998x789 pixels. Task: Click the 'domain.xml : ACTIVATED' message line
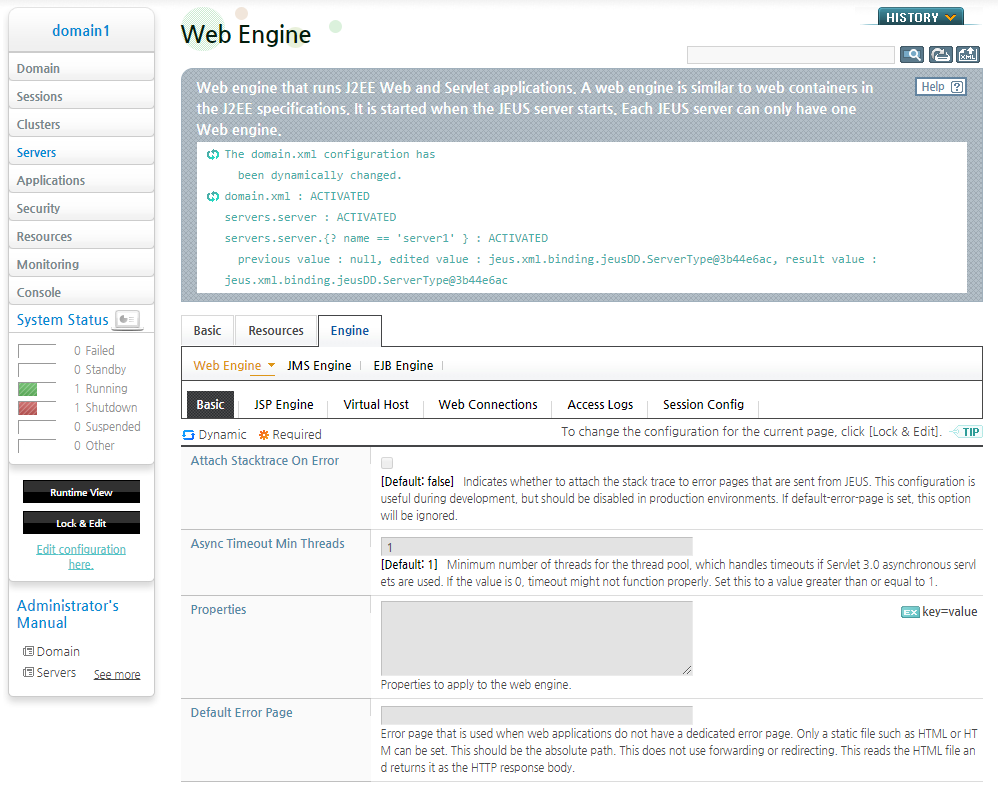pos(297,196)
